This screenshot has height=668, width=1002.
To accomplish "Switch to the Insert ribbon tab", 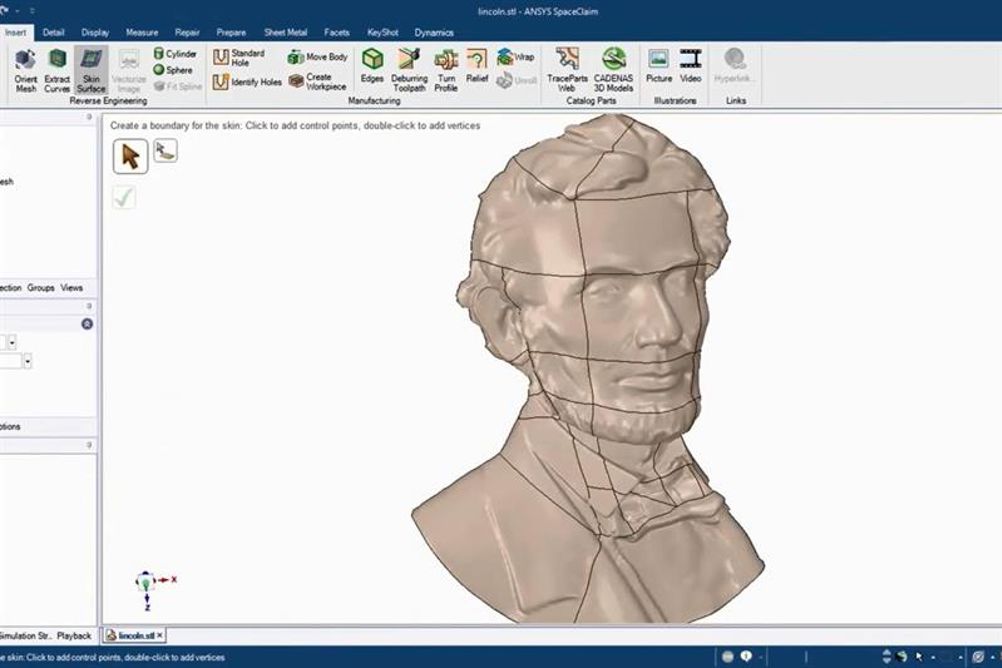I will point(16,32).
